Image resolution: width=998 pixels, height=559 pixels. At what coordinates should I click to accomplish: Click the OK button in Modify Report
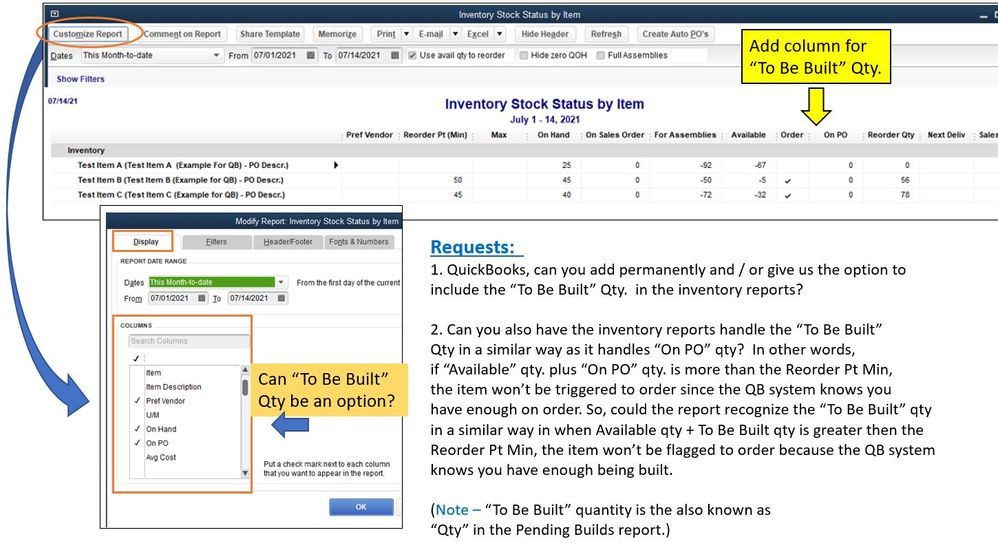pyautogui.click(x=361, y=507)
